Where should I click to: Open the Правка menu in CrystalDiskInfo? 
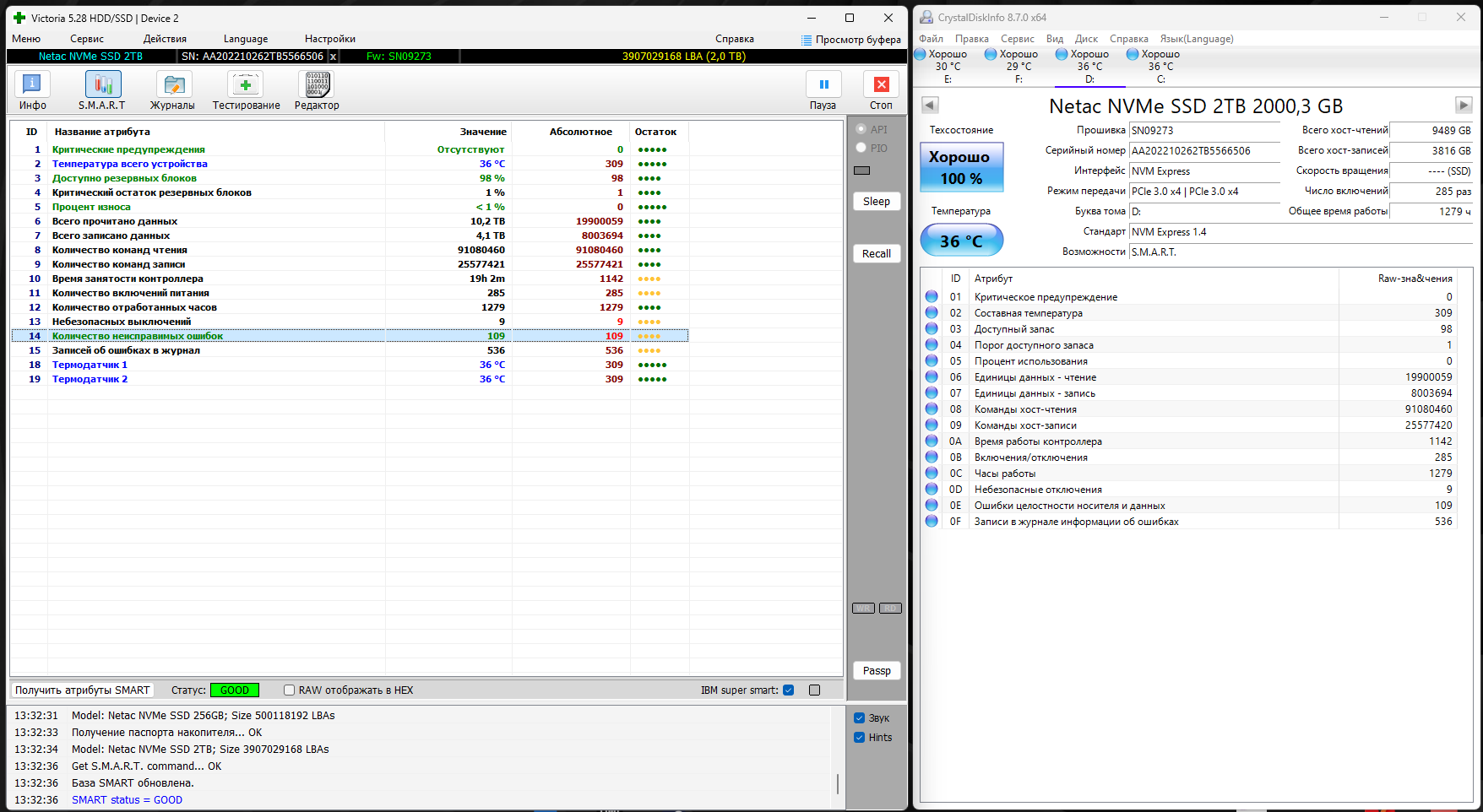[x=972, y=39]
